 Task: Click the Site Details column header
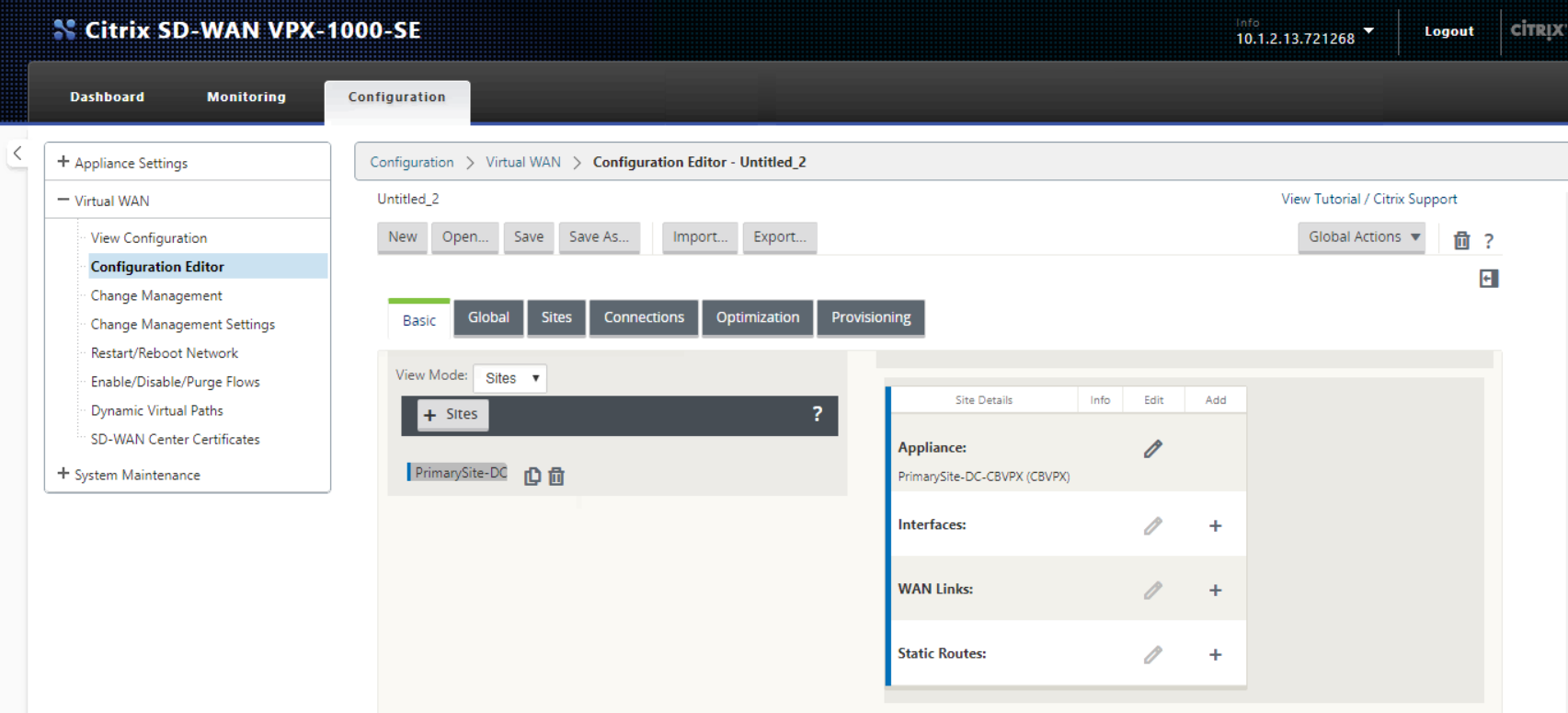pos(984,400)
